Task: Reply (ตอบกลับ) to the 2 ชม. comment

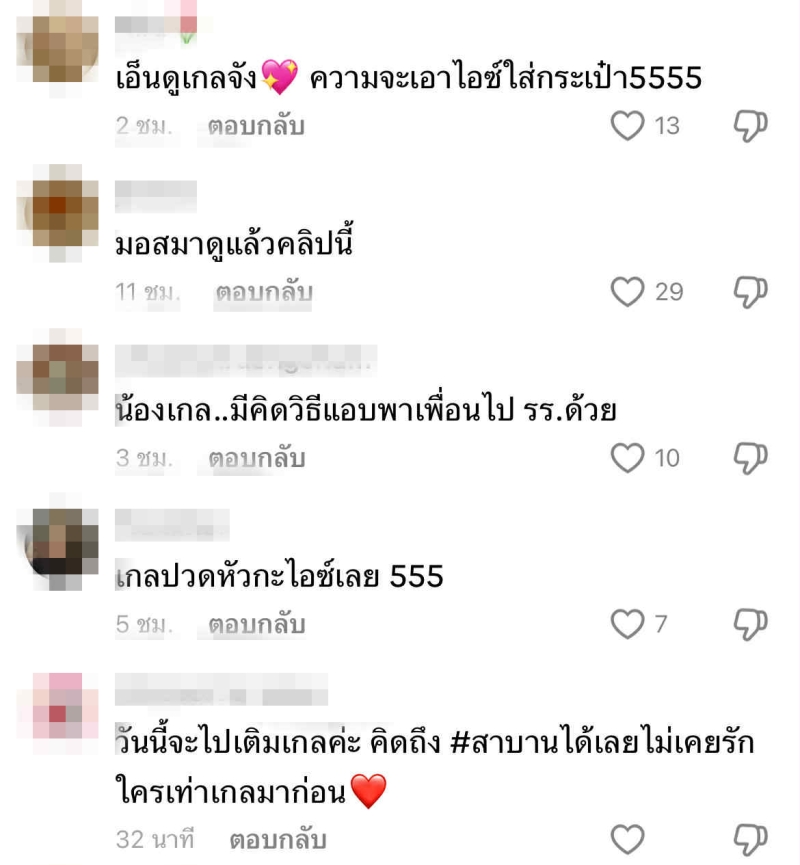Action: [x=256, y=126]
